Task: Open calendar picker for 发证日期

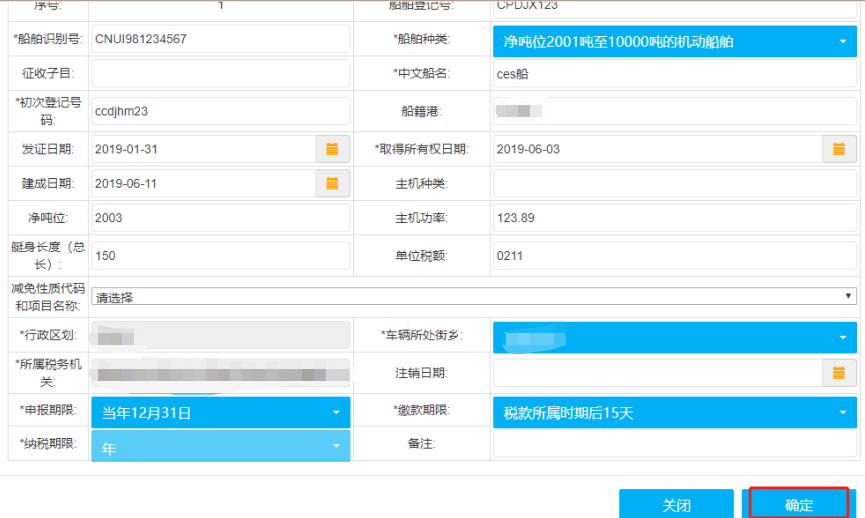Action: click(332, 149)
